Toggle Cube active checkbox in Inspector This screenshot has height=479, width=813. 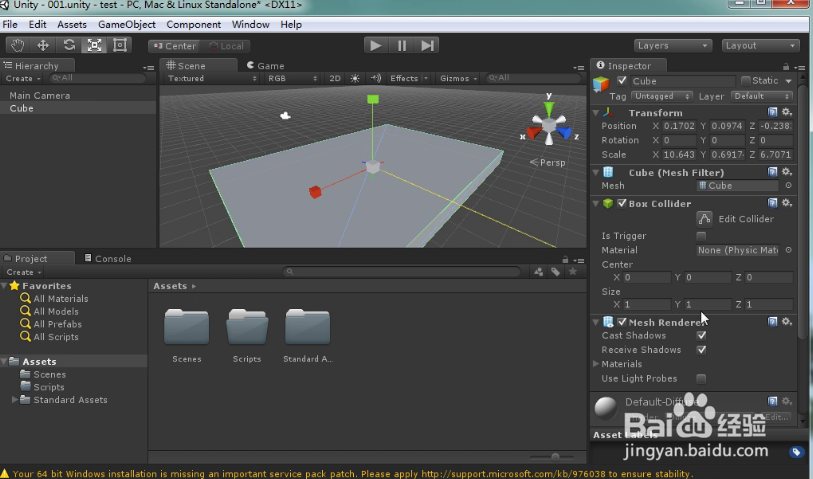[622, 81]
